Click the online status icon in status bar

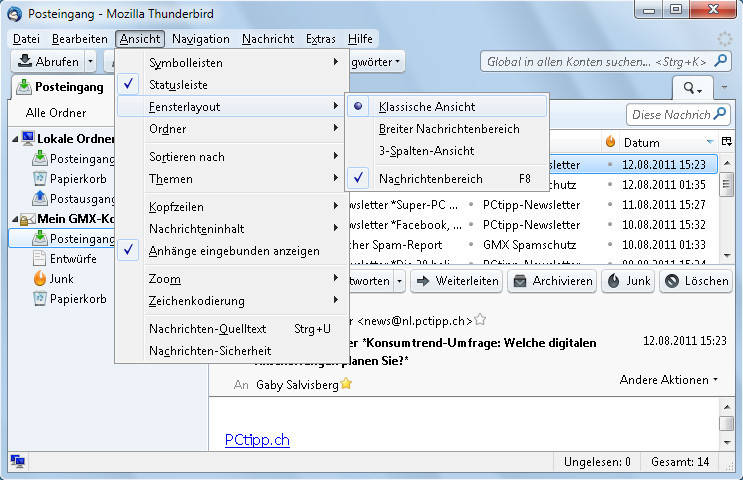18,461
